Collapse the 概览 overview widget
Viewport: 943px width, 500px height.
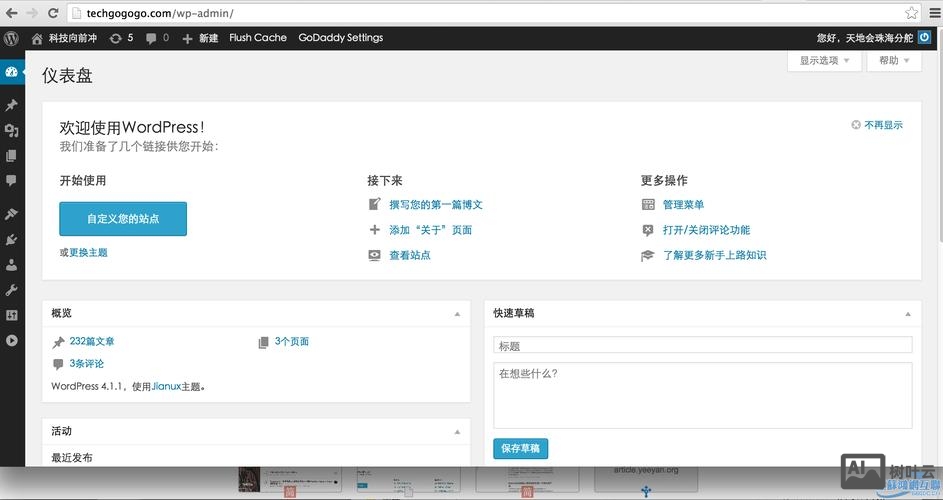[x=457, y=314]
